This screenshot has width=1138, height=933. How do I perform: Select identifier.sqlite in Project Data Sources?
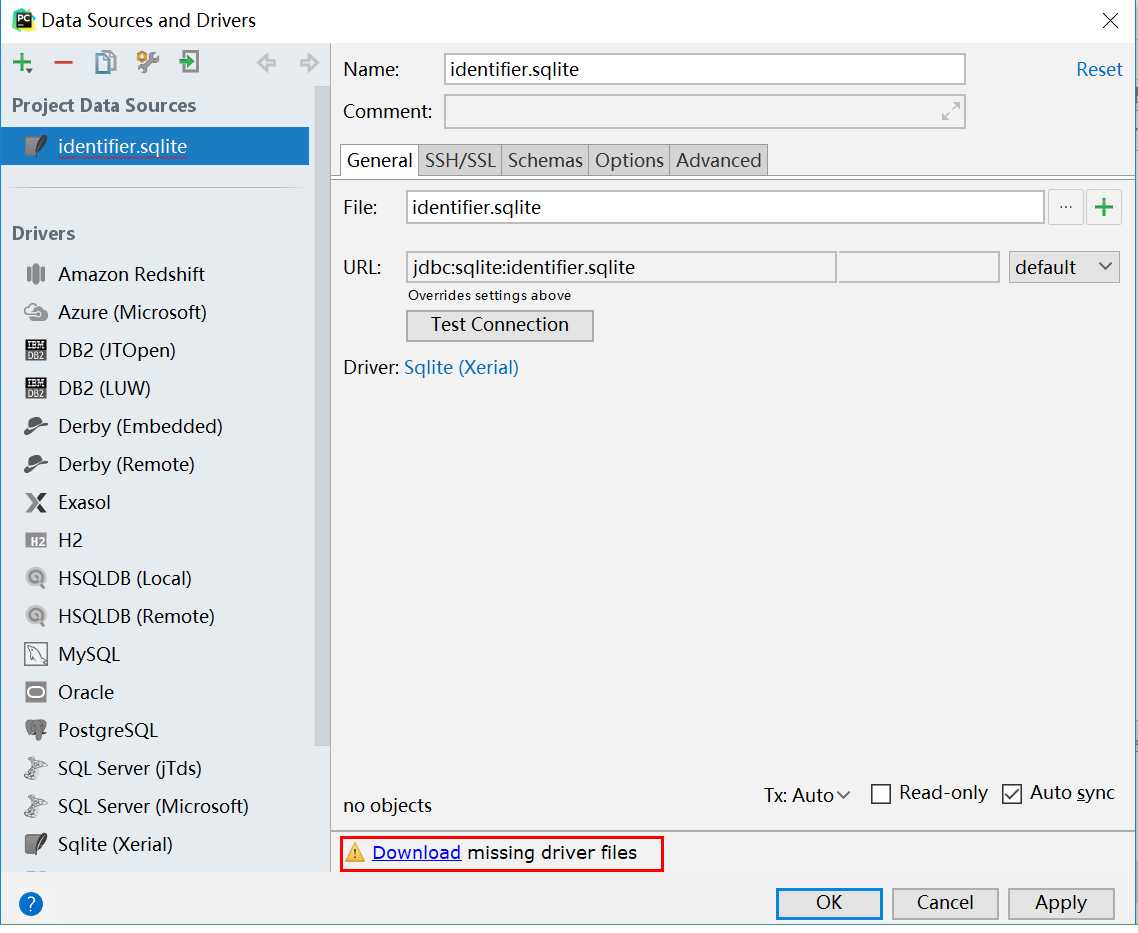coord(155,146)
